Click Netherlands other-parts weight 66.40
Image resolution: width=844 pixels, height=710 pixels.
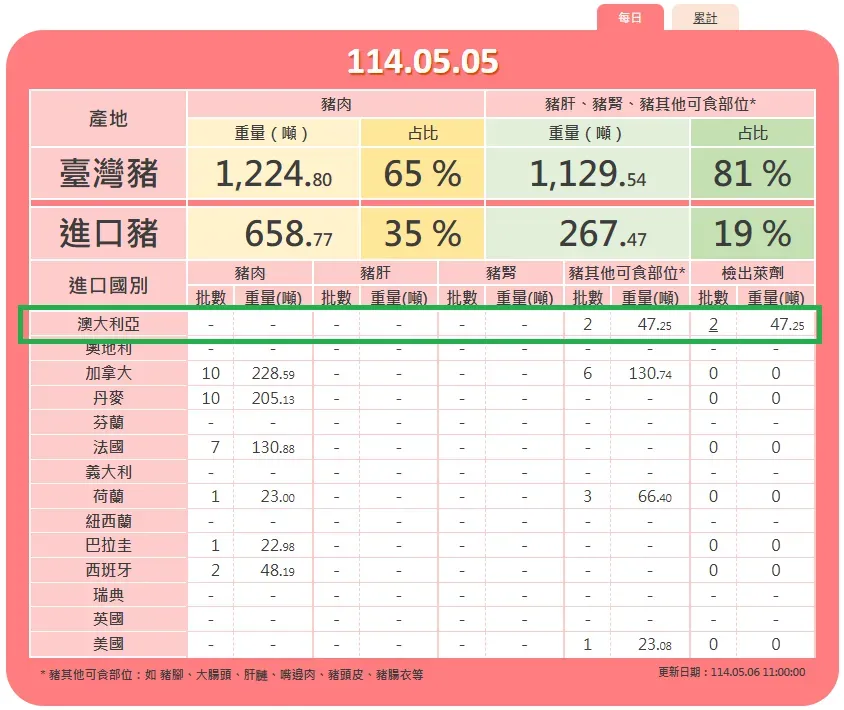tap(655, 496)
